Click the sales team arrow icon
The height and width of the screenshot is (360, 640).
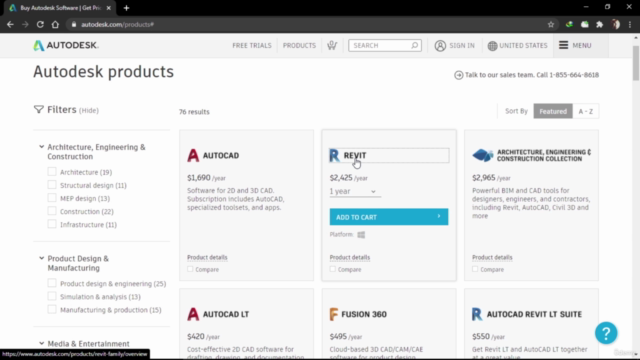[458, 75]
